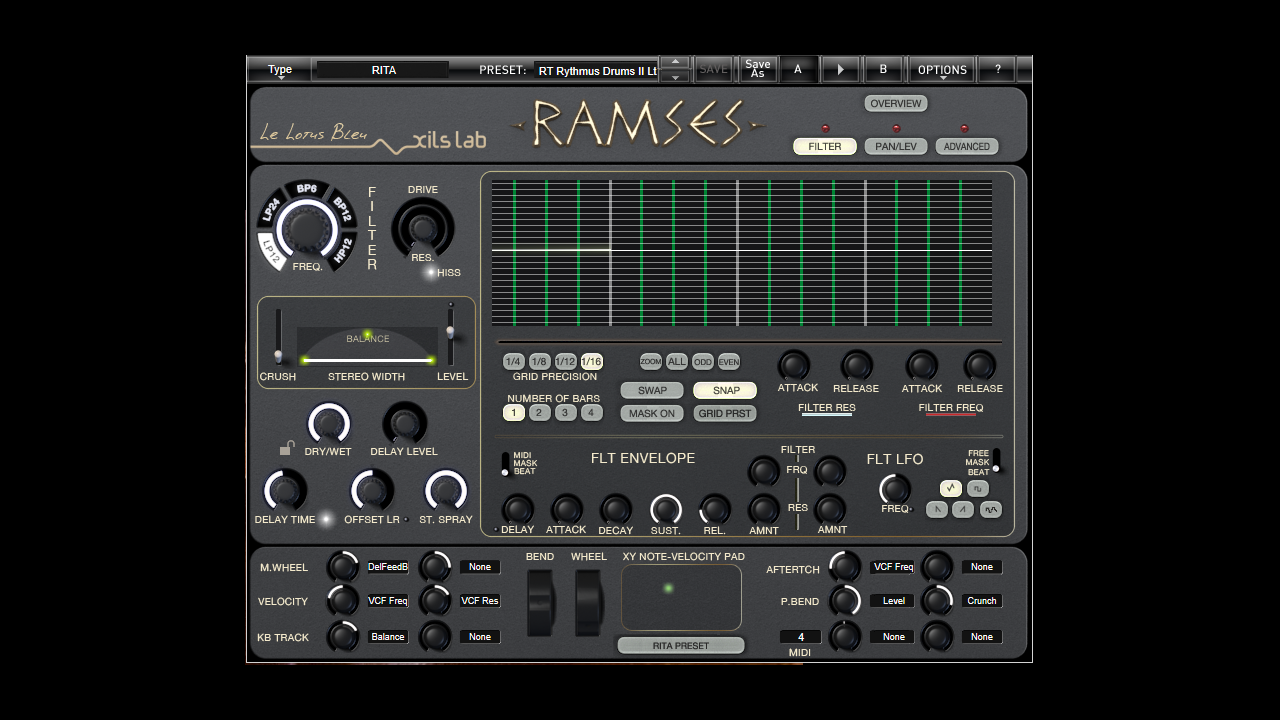Click the DELAY LEVEL knob
Viewport: 1280px width, 720px height.
(x=404, y=424)
